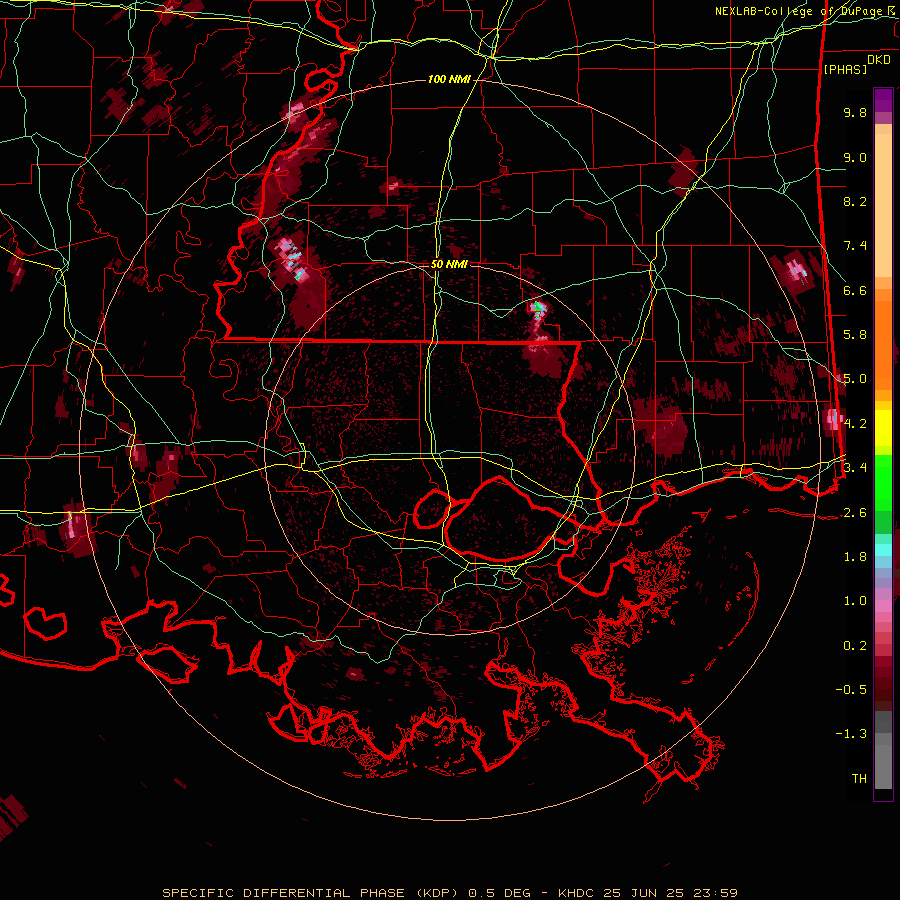This screenshot has height=900, width=900.
Task: Click the orange segment of the color bar
Action: tap(883, 339)
